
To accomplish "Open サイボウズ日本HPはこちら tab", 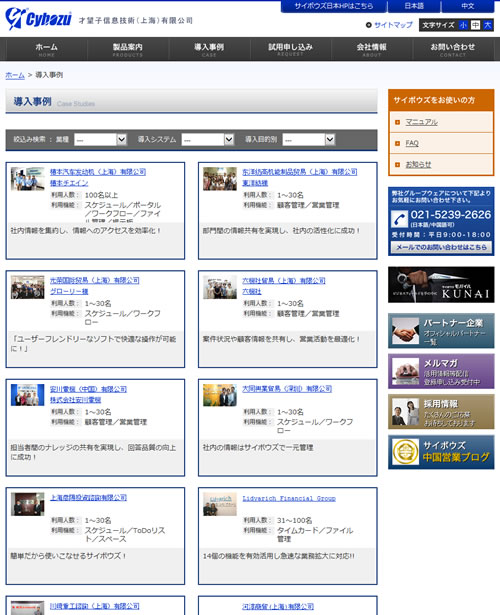I will [334, 6].
